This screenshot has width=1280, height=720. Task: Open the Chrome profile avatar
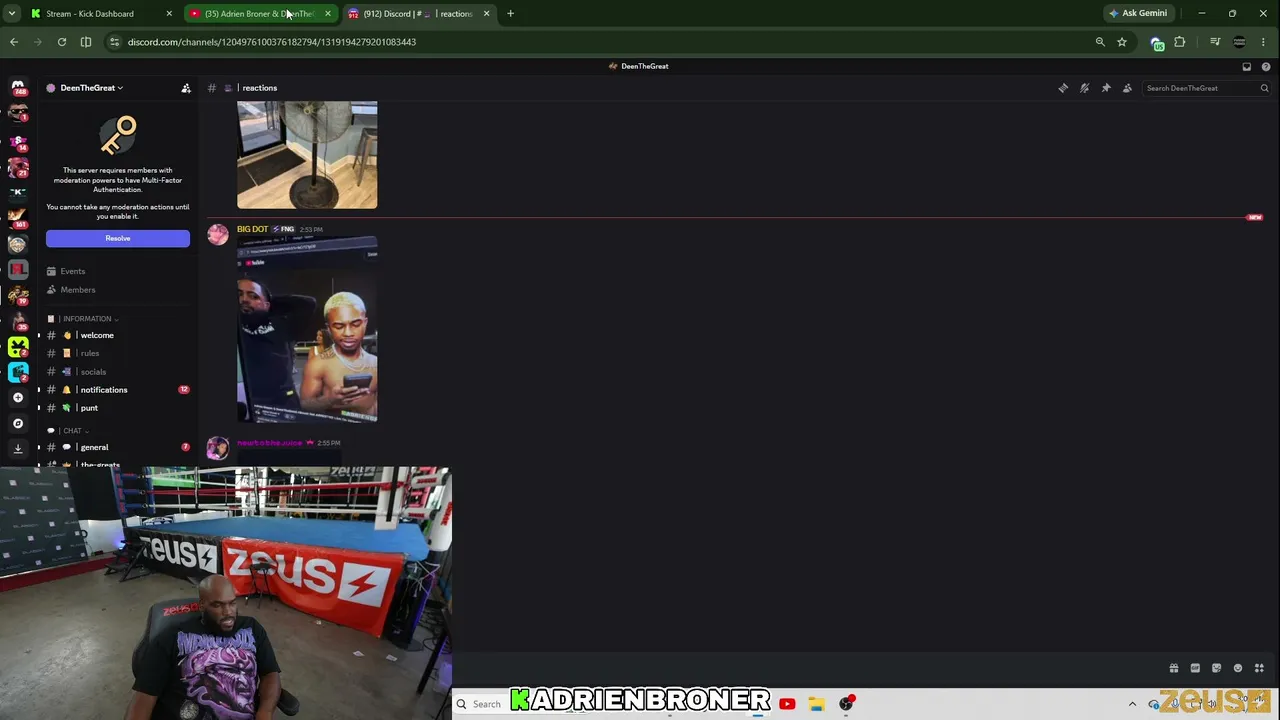[1240, 42]
